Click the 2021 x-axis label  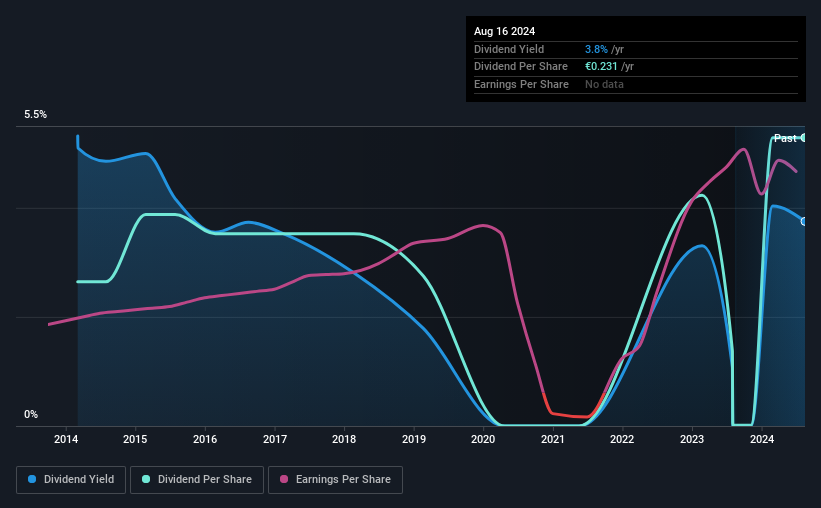[552, 439]
